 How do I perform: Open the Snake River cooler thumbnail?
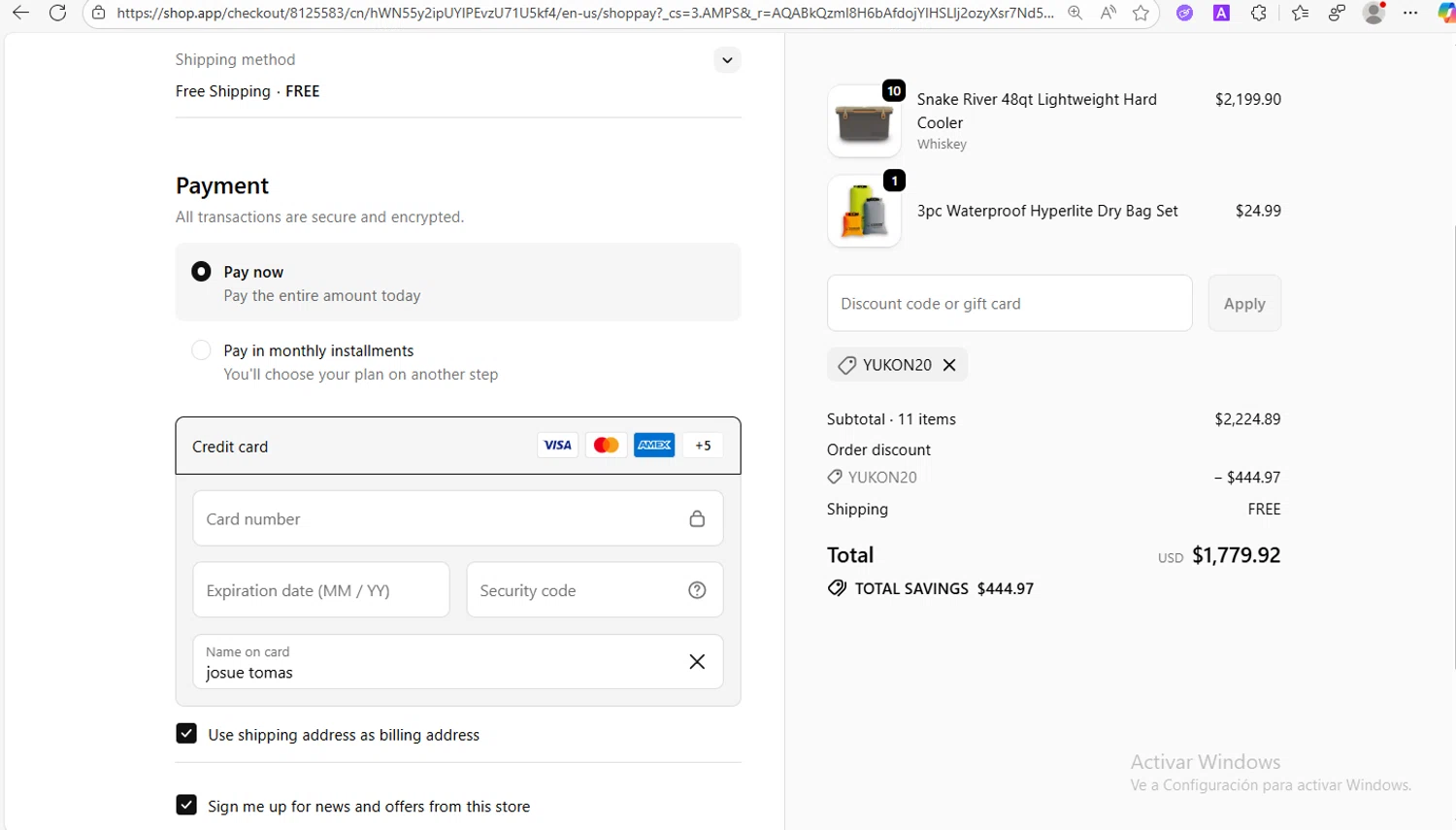[864, 121]
